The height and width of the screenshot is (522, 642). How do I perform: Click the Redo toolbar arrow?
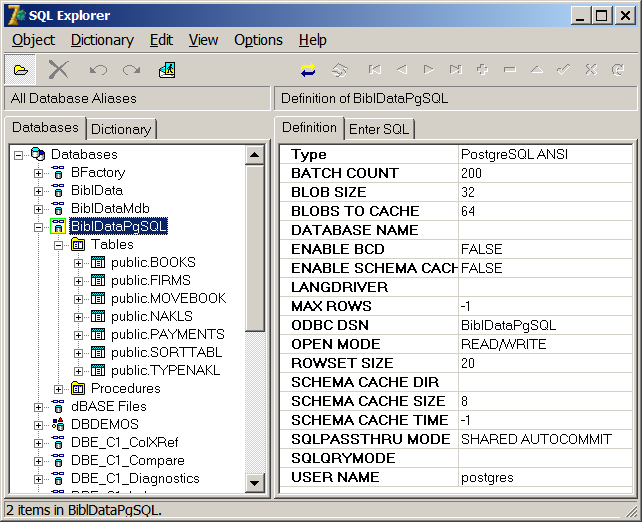[131, 70]
